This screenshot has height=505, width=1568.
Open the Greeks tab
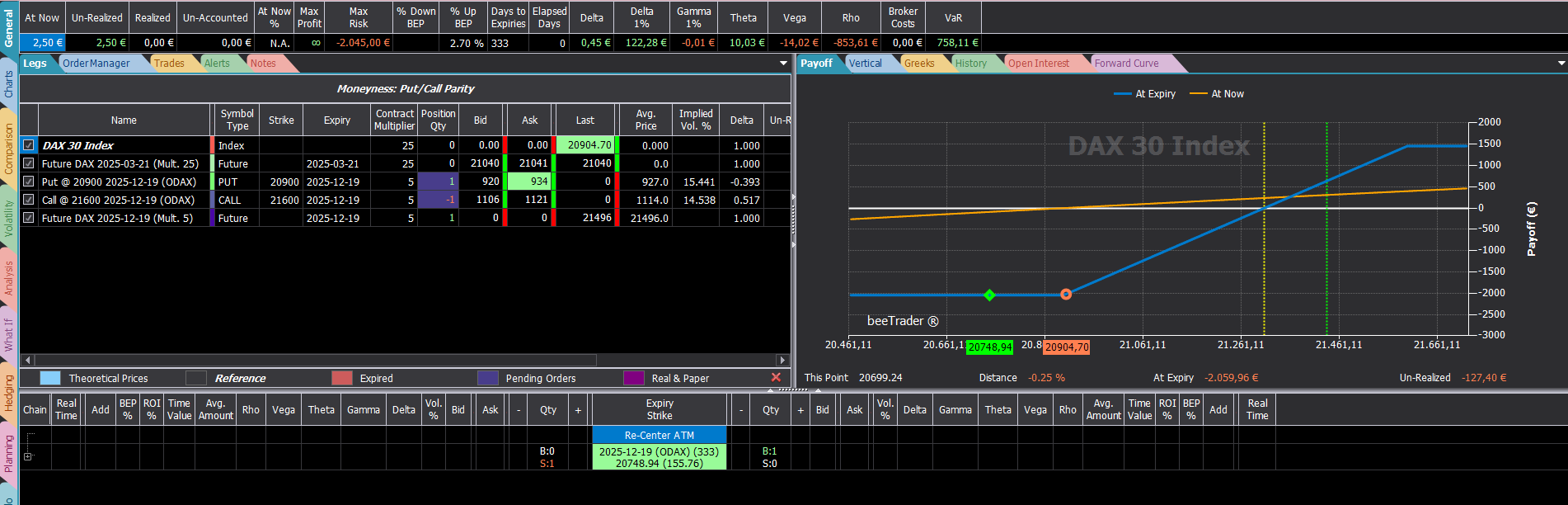(919, 64)
